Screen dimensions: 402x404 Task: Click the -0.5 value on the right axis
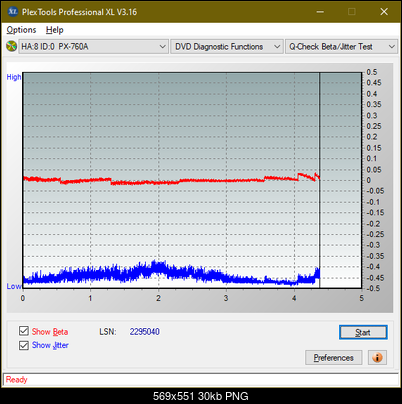373,288
